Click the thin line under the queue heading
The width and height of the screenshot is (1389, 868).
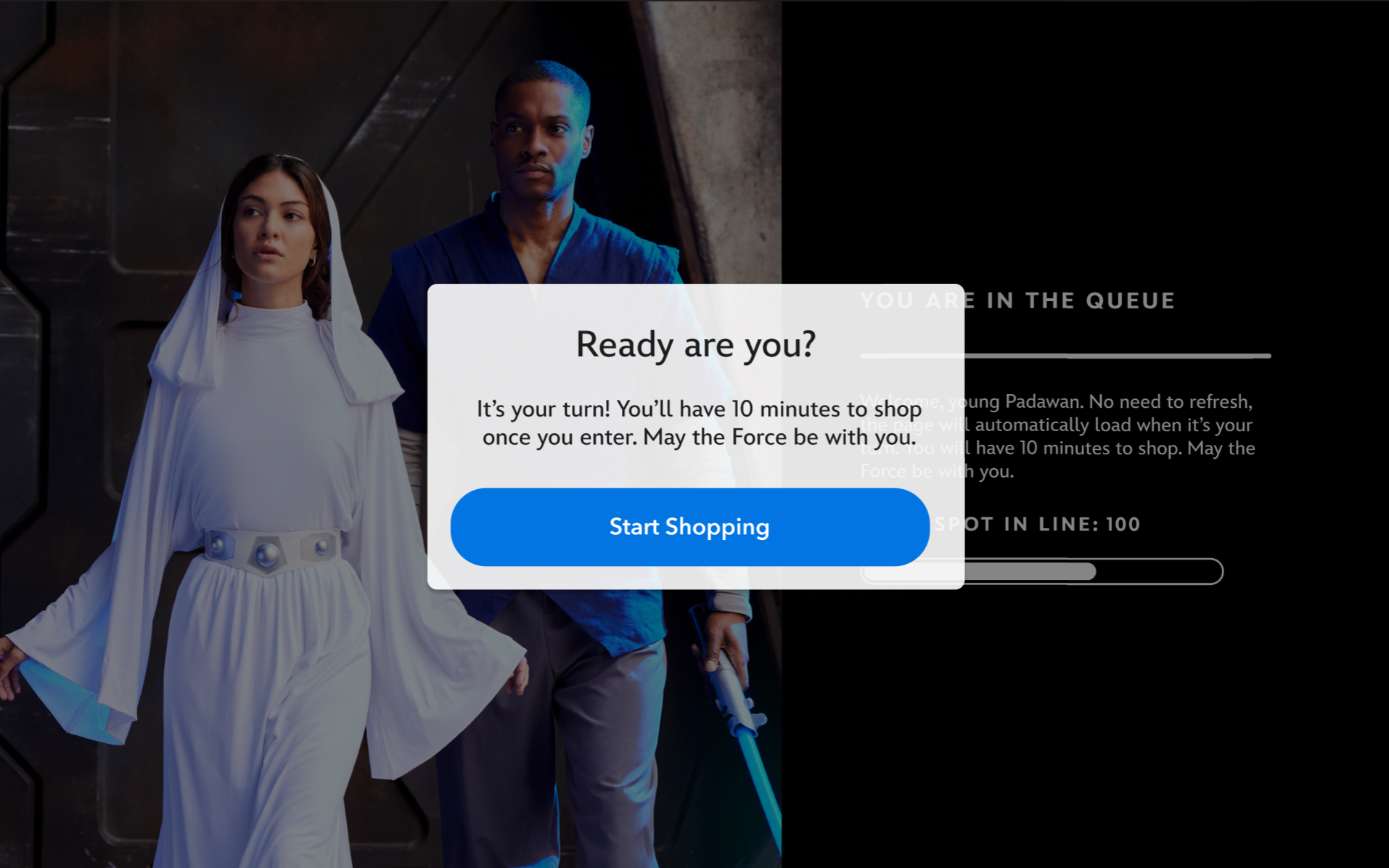1065,356
